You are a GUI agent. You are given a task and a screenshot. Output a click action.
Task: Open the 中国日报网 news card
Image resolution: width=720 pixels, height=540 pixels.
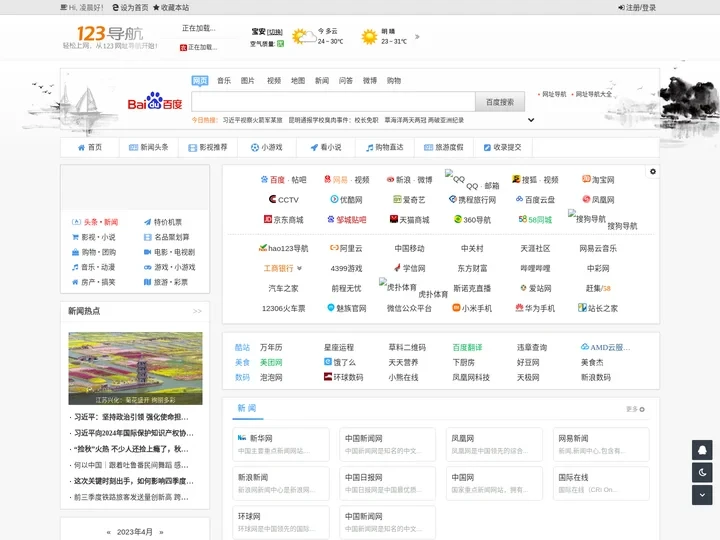(x=387, y=483)
